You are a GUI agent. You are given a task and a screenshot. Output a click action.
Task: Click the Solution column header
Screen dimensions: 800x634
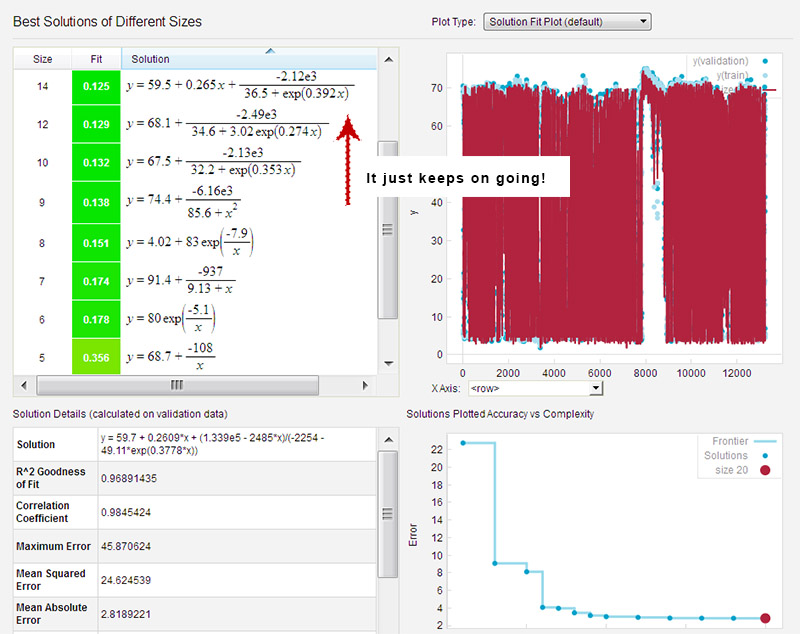248,59
